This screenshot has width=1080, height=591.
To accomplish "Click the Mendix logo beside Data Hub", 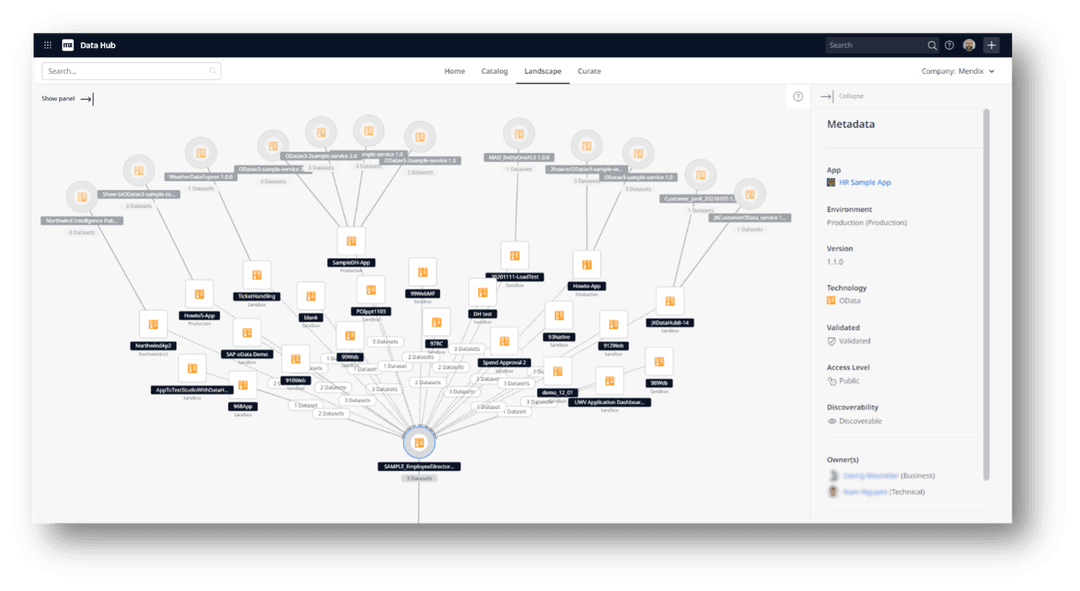I will pos(68,45).
